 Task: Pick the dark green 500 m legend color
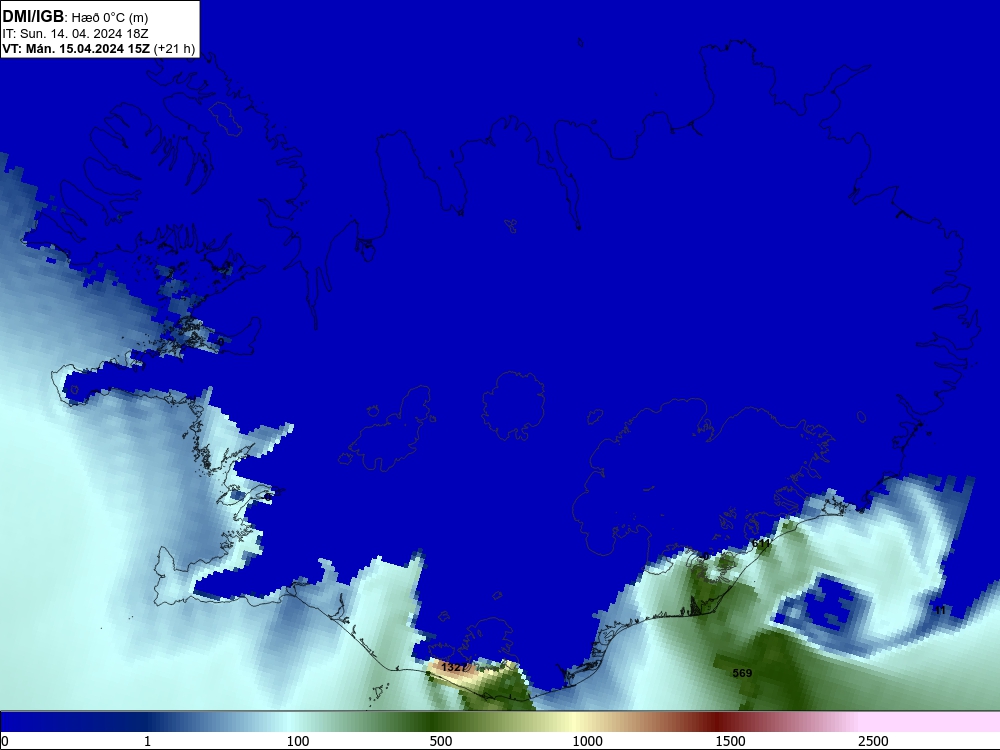click(x=430, y=722)
